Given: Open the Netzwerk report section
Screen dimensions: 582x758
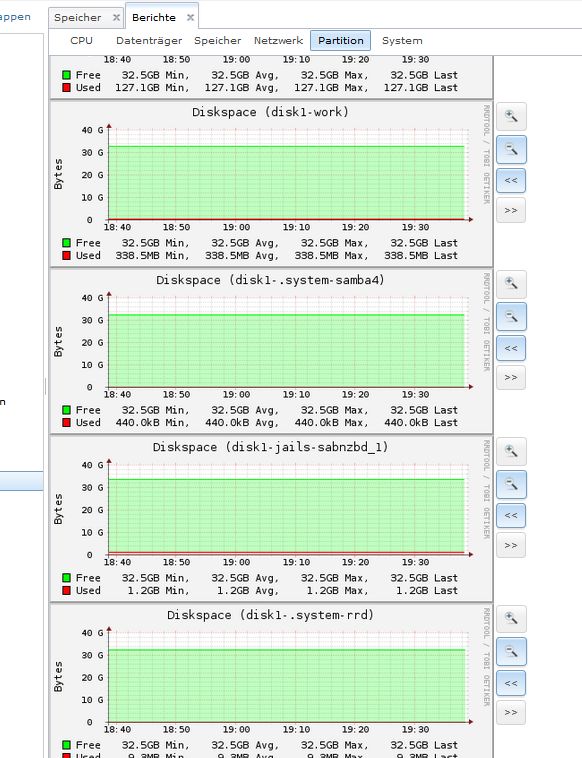Looking at the screenshot, I should pyautogui.click(x=278, y=41).
